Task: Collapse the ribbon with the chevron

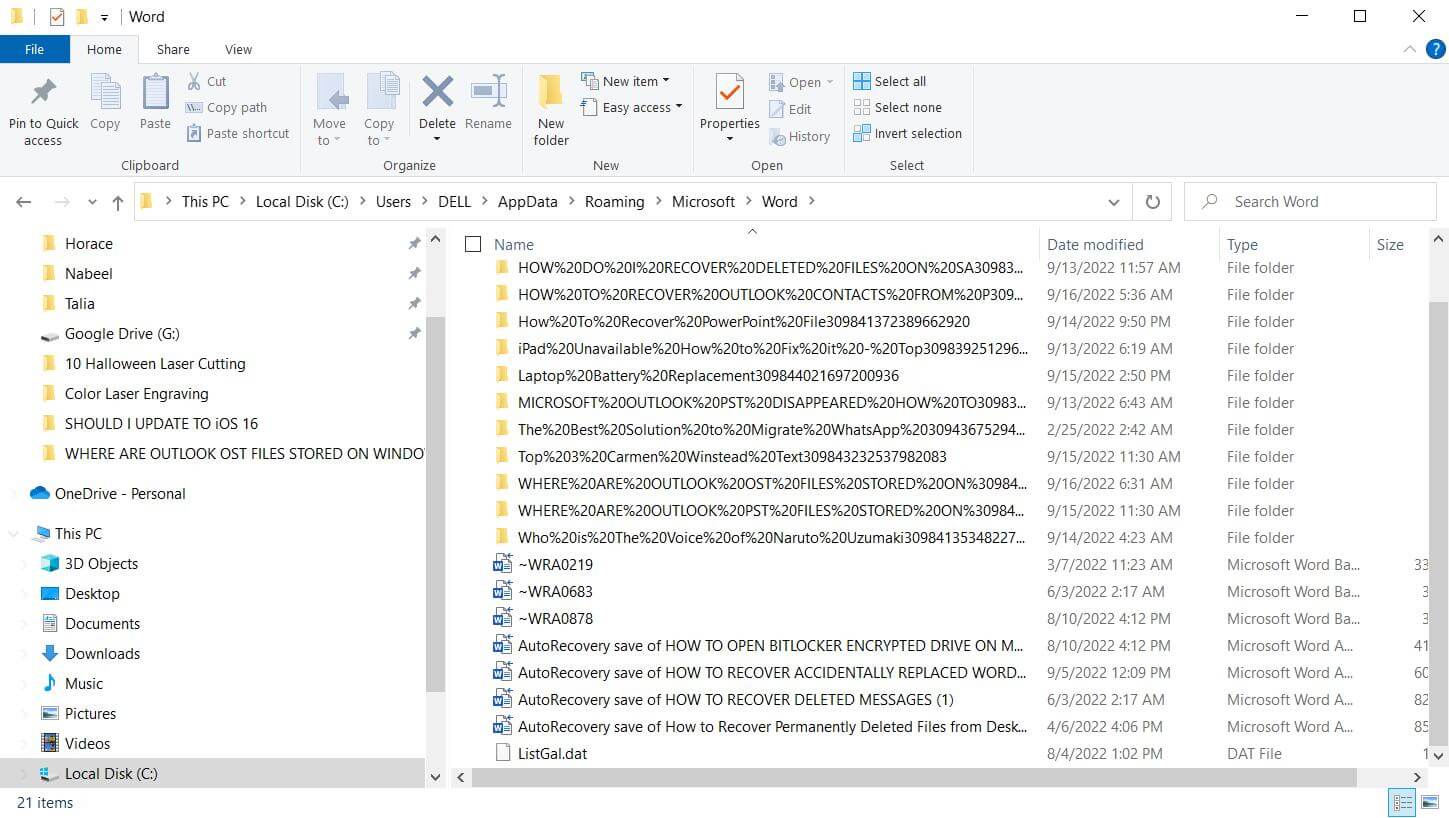Action: [1409, 49]
